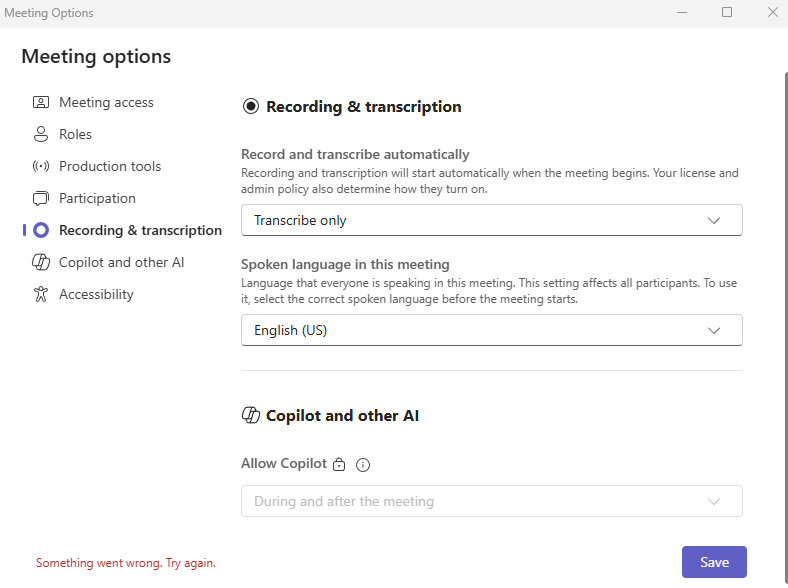
Task: Click the 'Something went wrong. Try again.' message
Action: (x=126, y=563)
